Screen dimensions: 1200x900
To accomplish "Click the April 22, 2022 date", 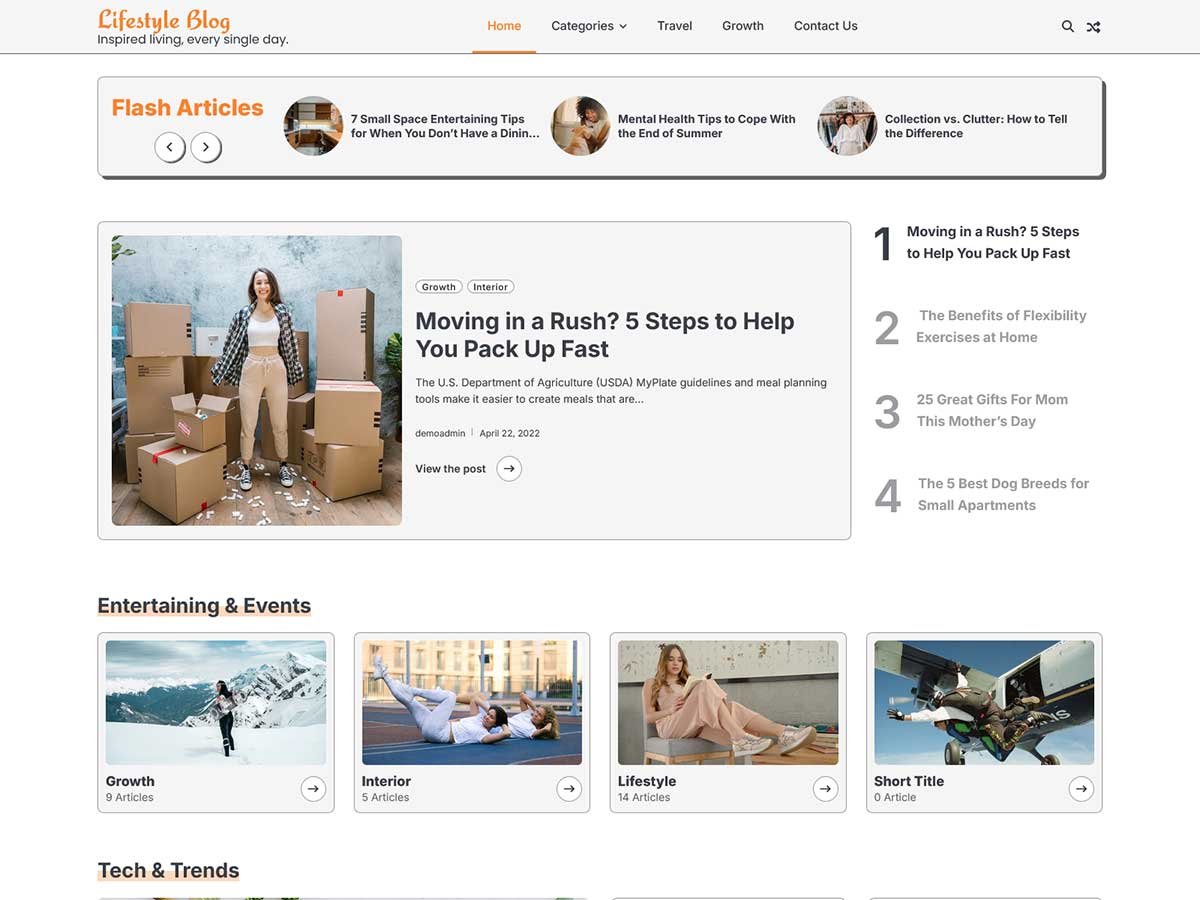I will 509,433.
